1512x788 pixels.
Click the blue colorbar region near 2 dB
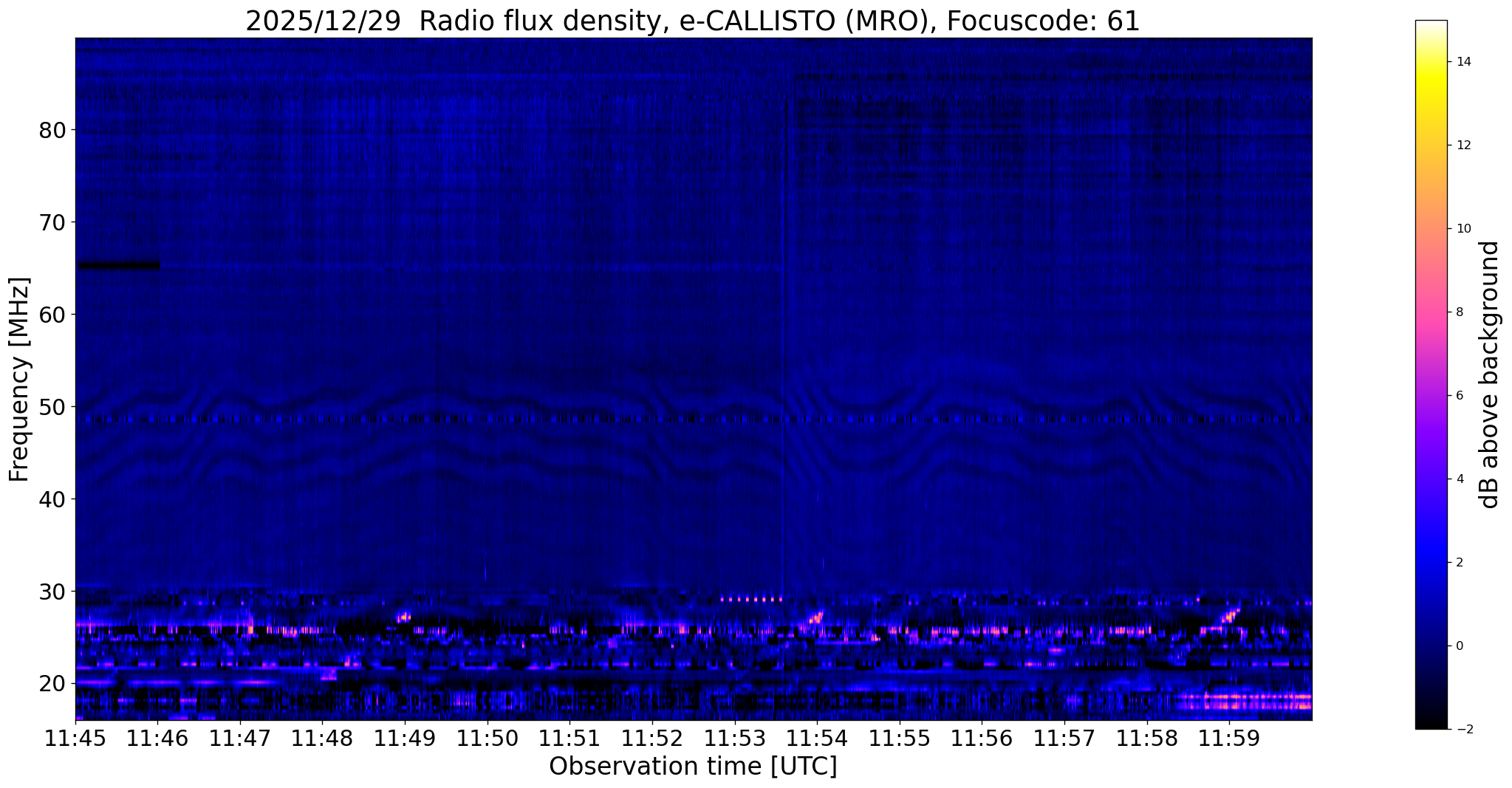click(1431, 563)
